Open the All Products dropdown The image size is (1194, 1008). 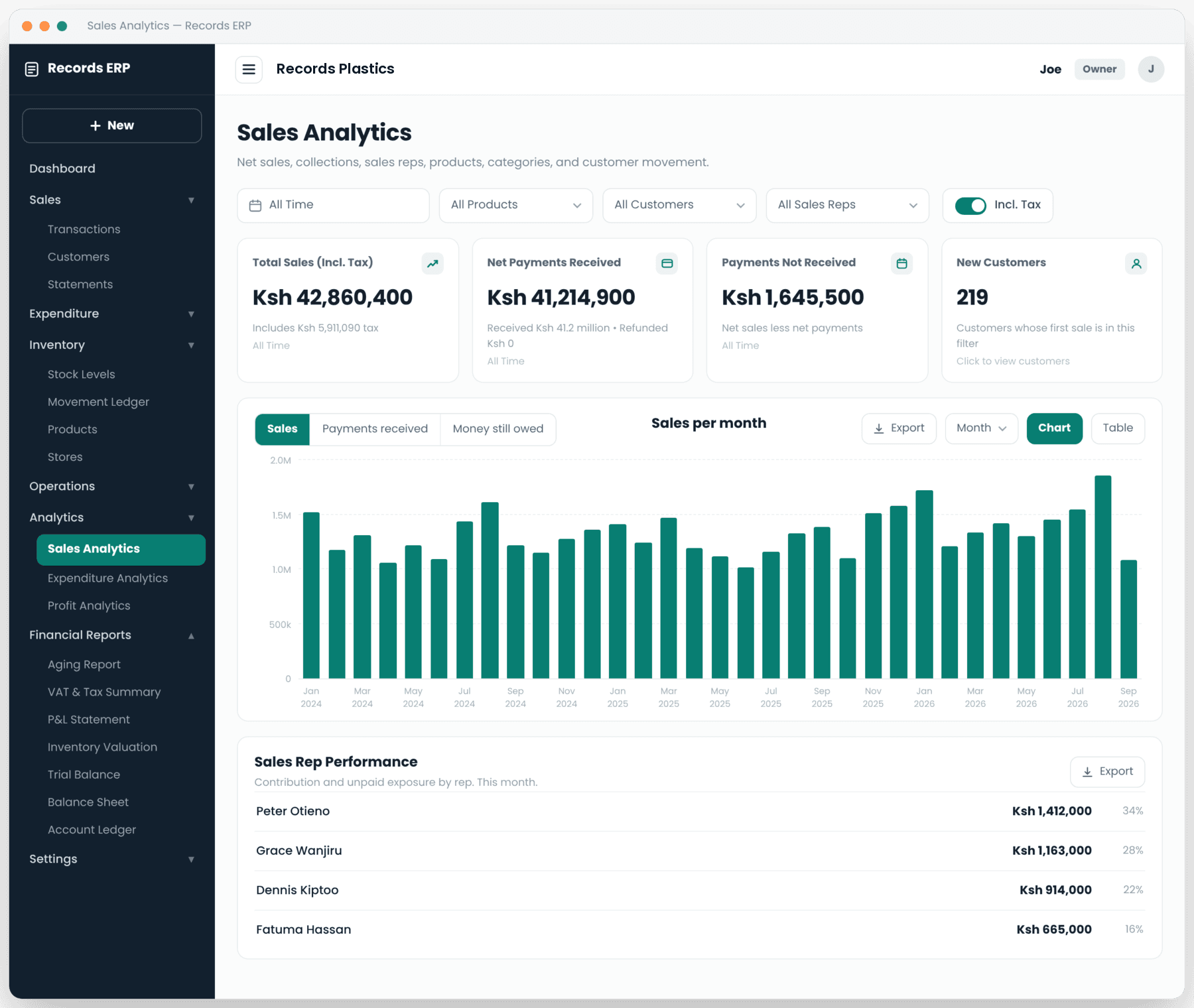pos(516,206)
